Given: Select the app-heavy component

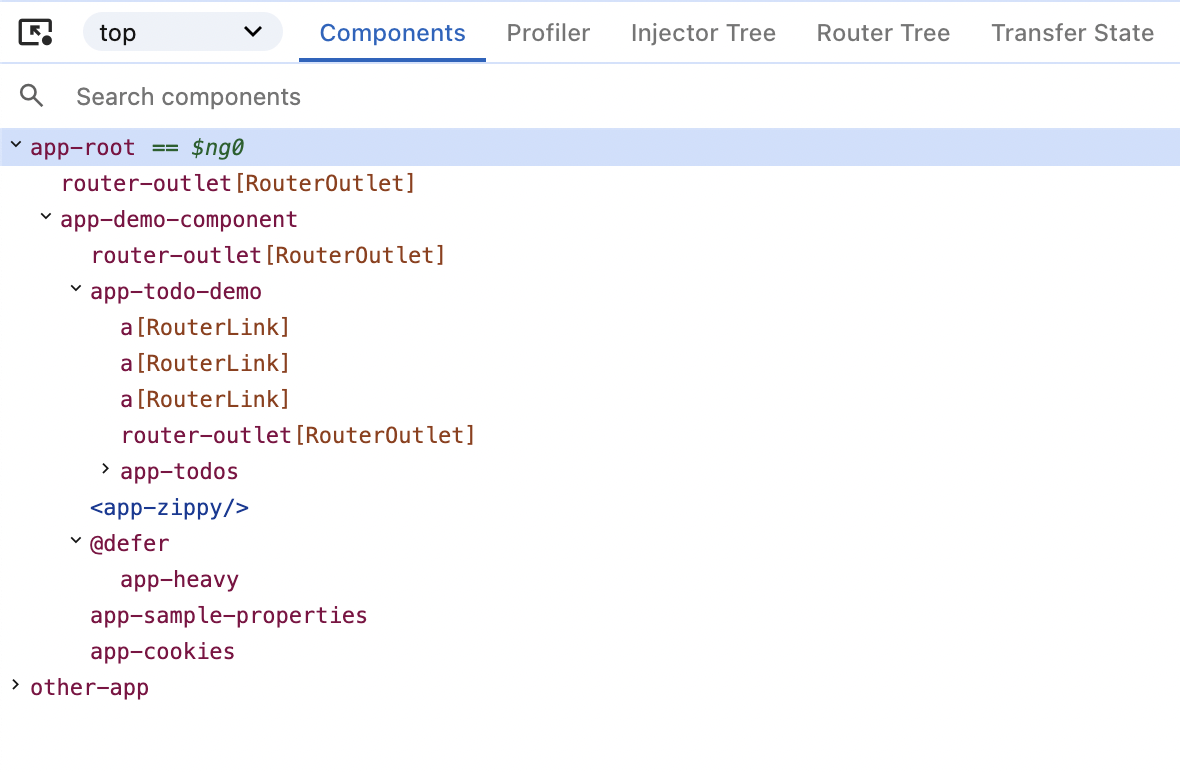Looking at the screenshot, I should (x=179, y=579).
